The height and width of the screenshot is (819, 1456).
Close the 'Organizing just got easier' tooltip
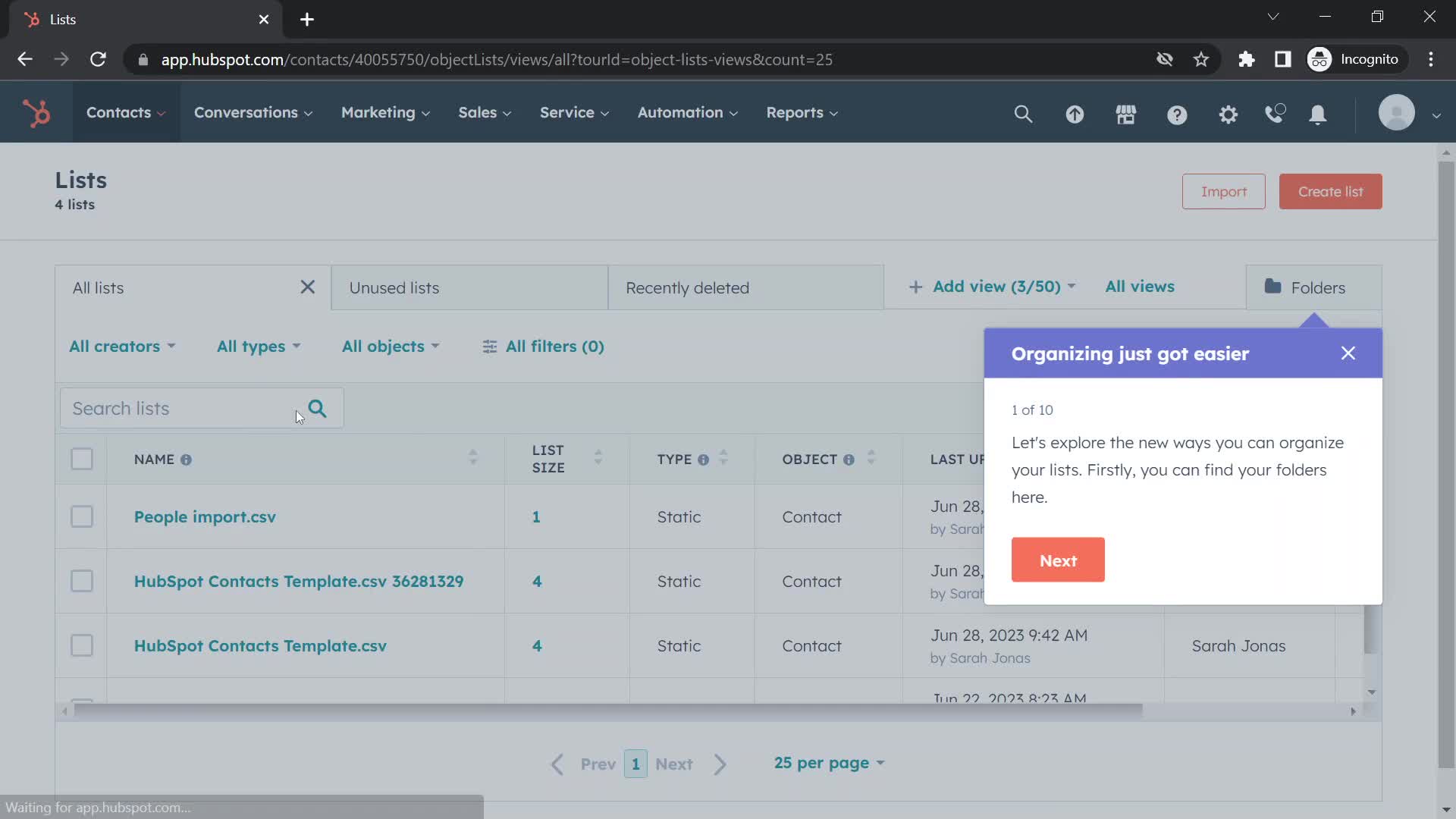(x=1349, y=353)
